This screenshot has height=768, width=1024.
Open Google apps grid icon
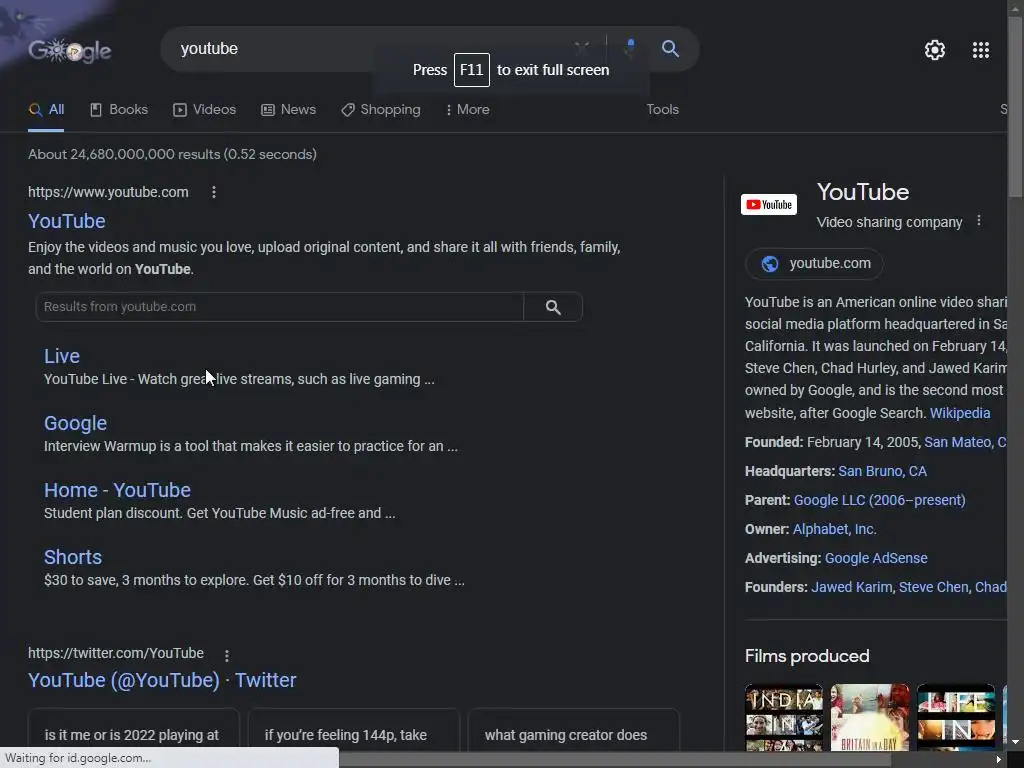[x=980, y=50]
